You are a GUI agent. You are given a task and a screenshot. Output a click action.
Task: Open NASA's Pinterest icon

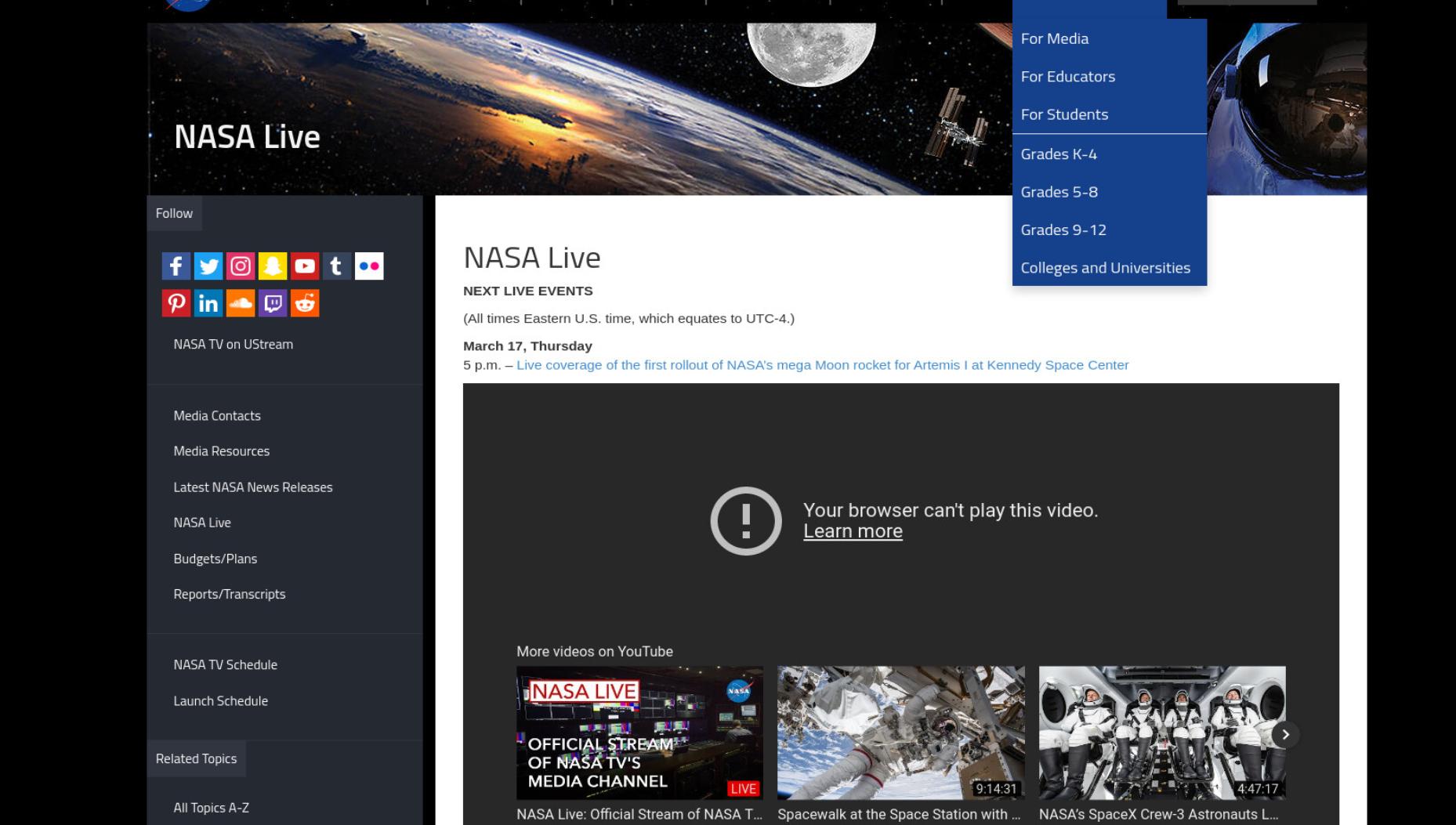point(176,303)
